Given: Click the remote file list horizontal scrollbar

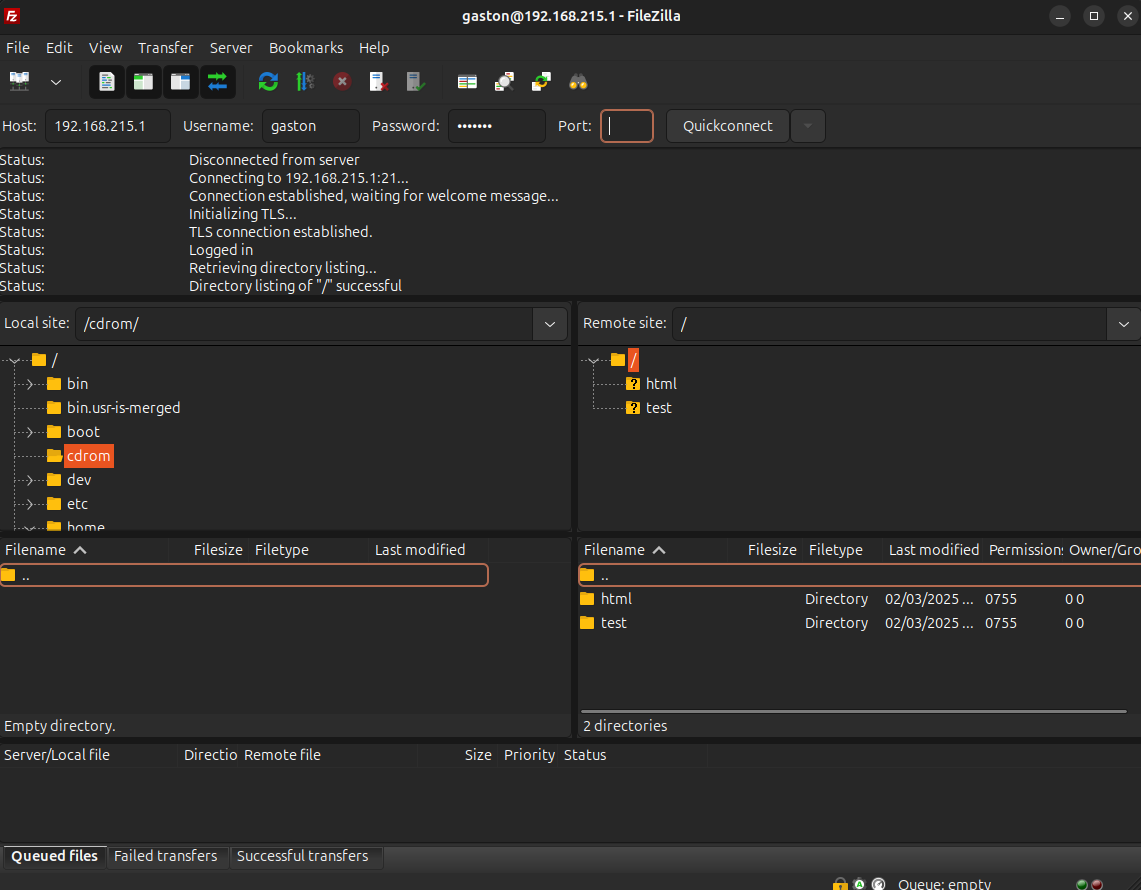Looking at the screenshot, I should [x=854, y=711].
